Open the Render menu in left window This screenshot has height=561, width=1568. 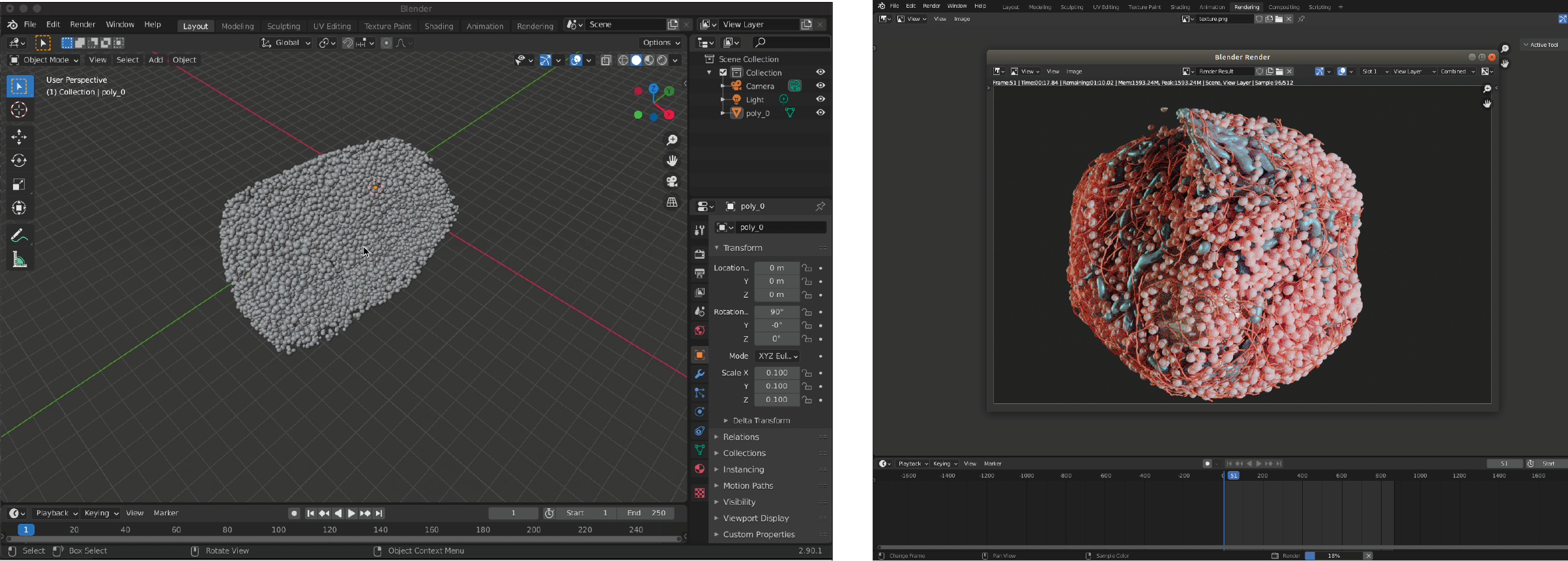point(83,25)
